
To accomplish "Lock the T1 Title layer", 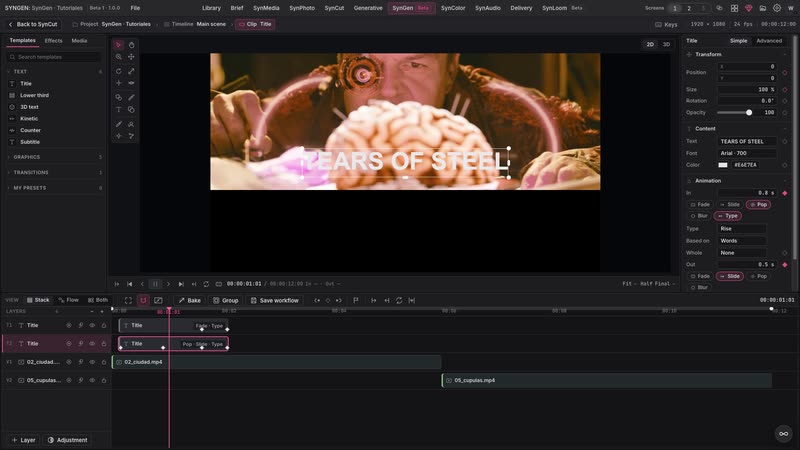I will 104,325.
